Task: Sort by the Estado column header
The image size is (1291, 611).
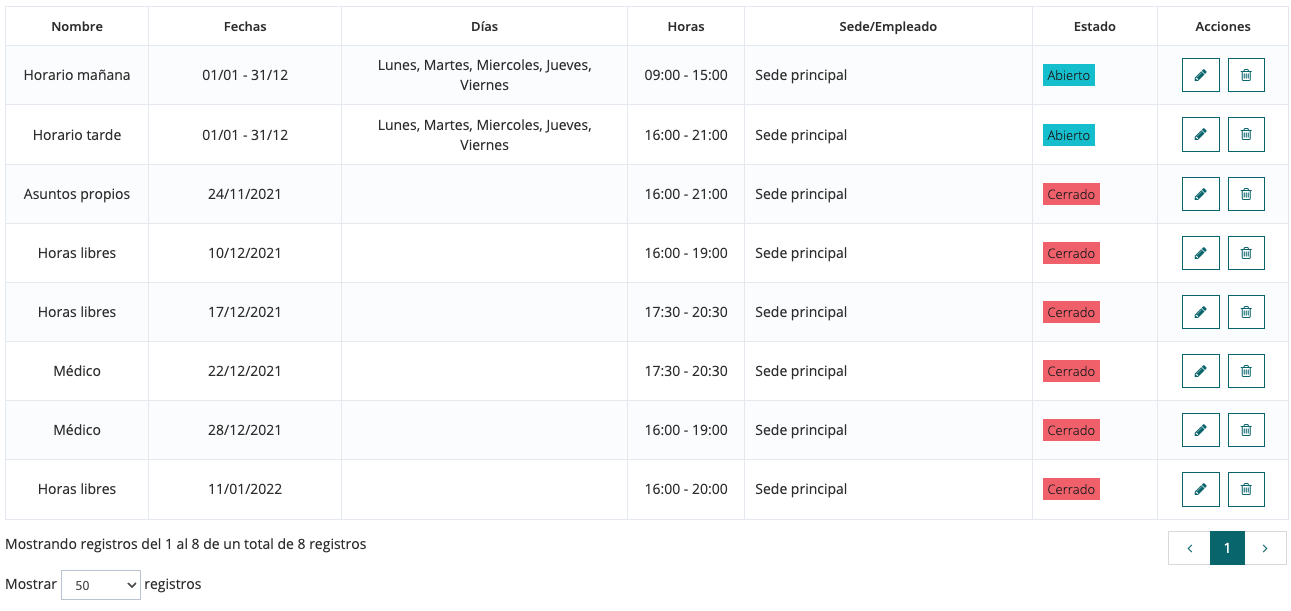Action: click(x=1095, y=26)
